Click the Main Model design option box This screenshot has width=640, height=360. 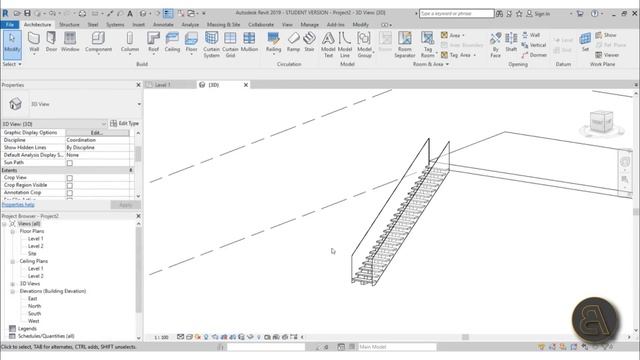[x=397, y=347]
